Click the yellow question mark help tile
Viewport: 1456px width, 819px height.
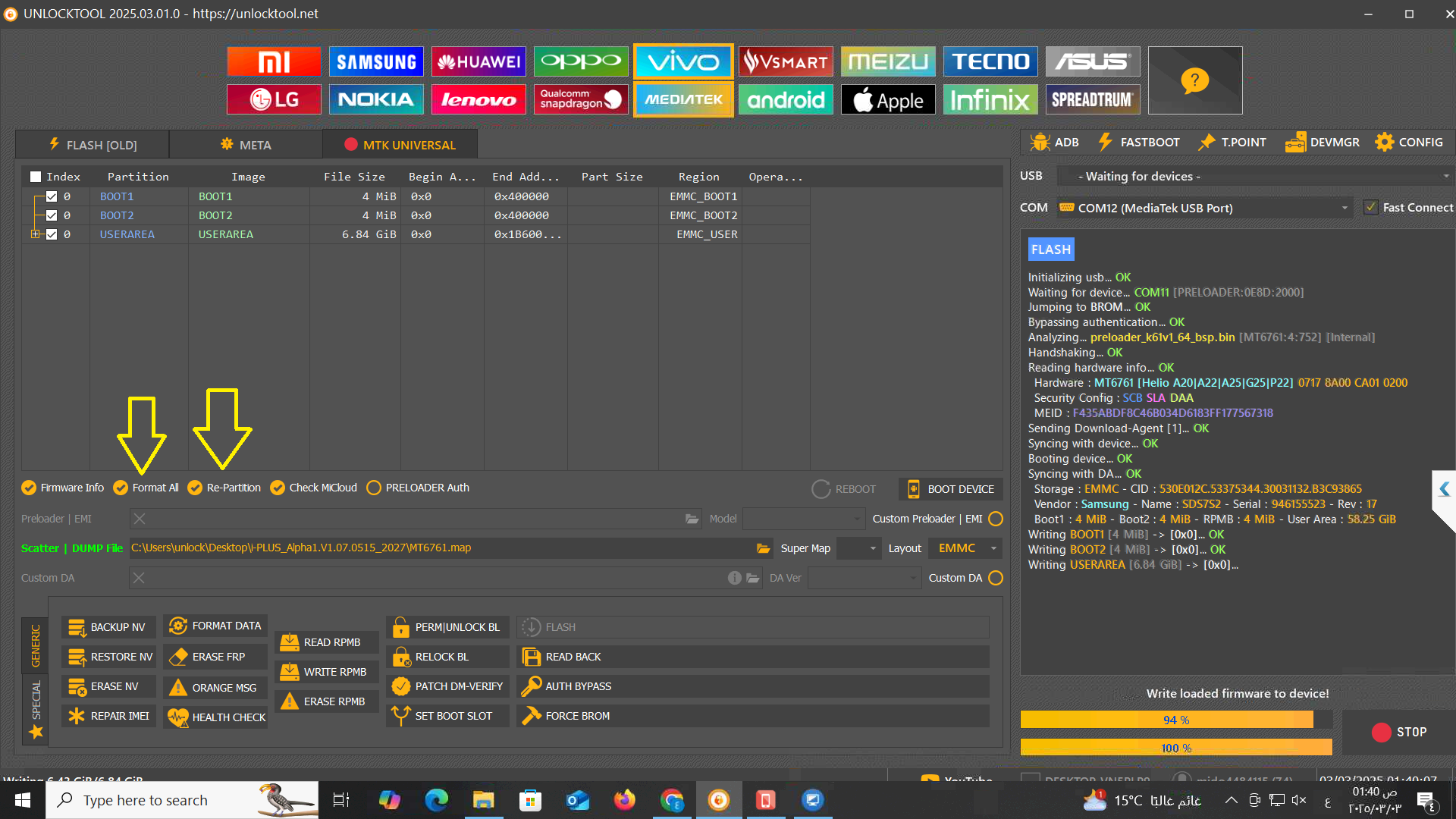point(1195,80)
